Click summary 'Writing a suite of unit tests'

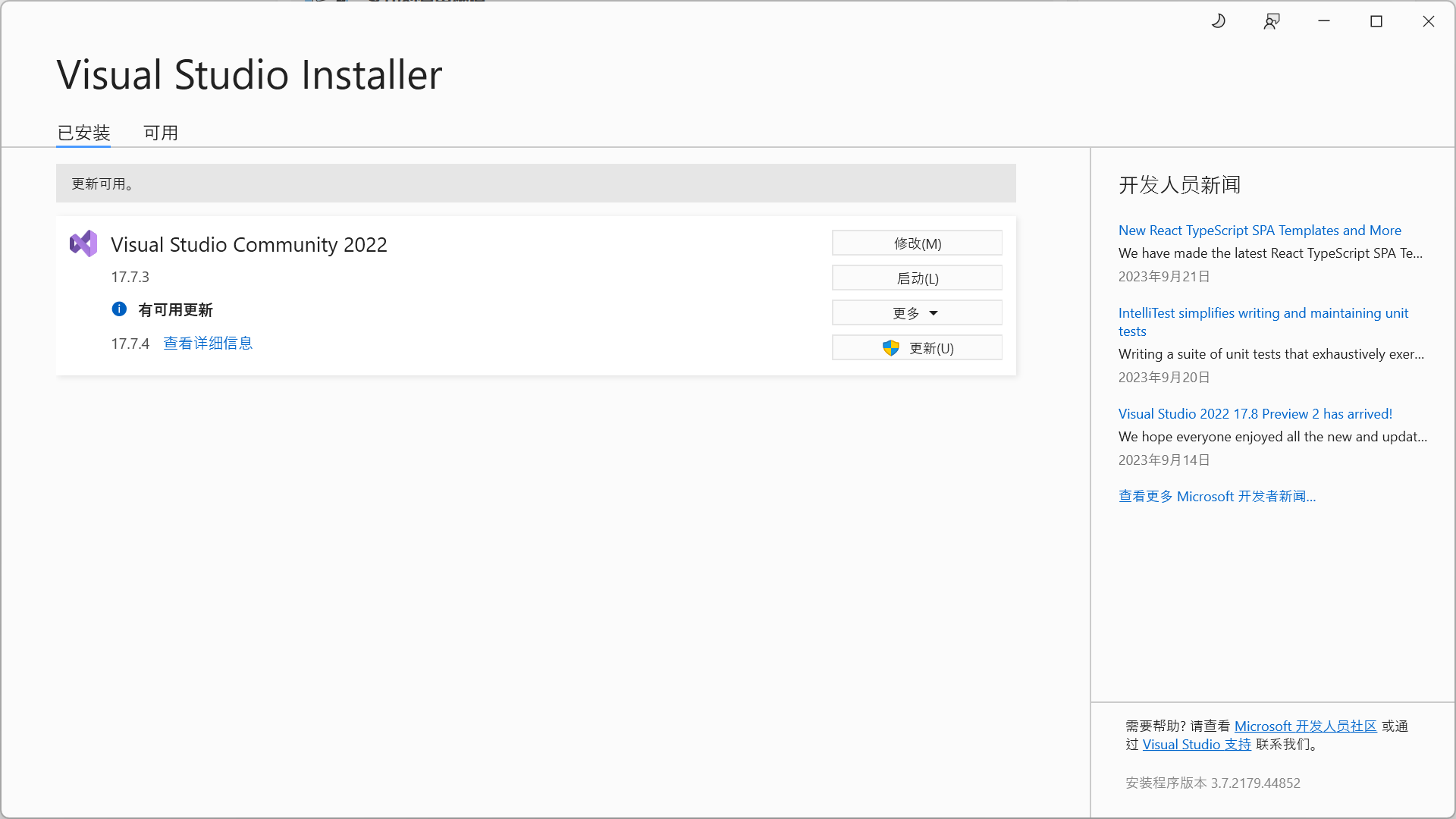pos(1271,353)
